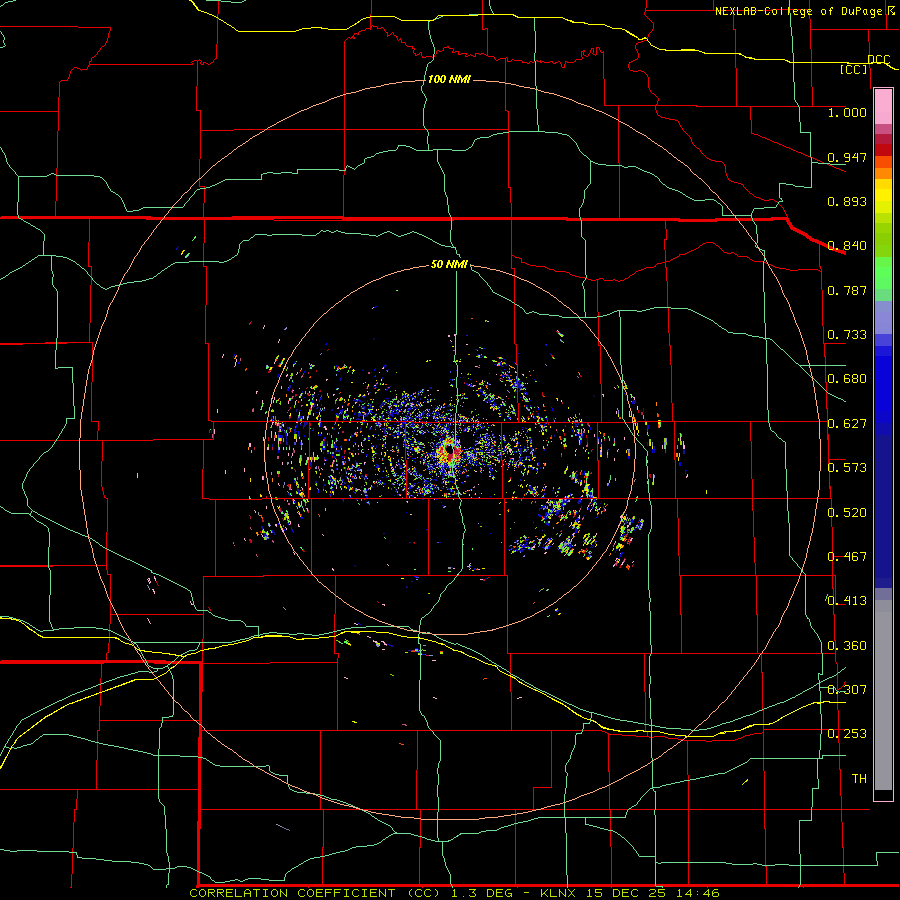Click the 0.627 color scale value
The height and width of the screenshot is (900, 900).
[x=847, y=424]
